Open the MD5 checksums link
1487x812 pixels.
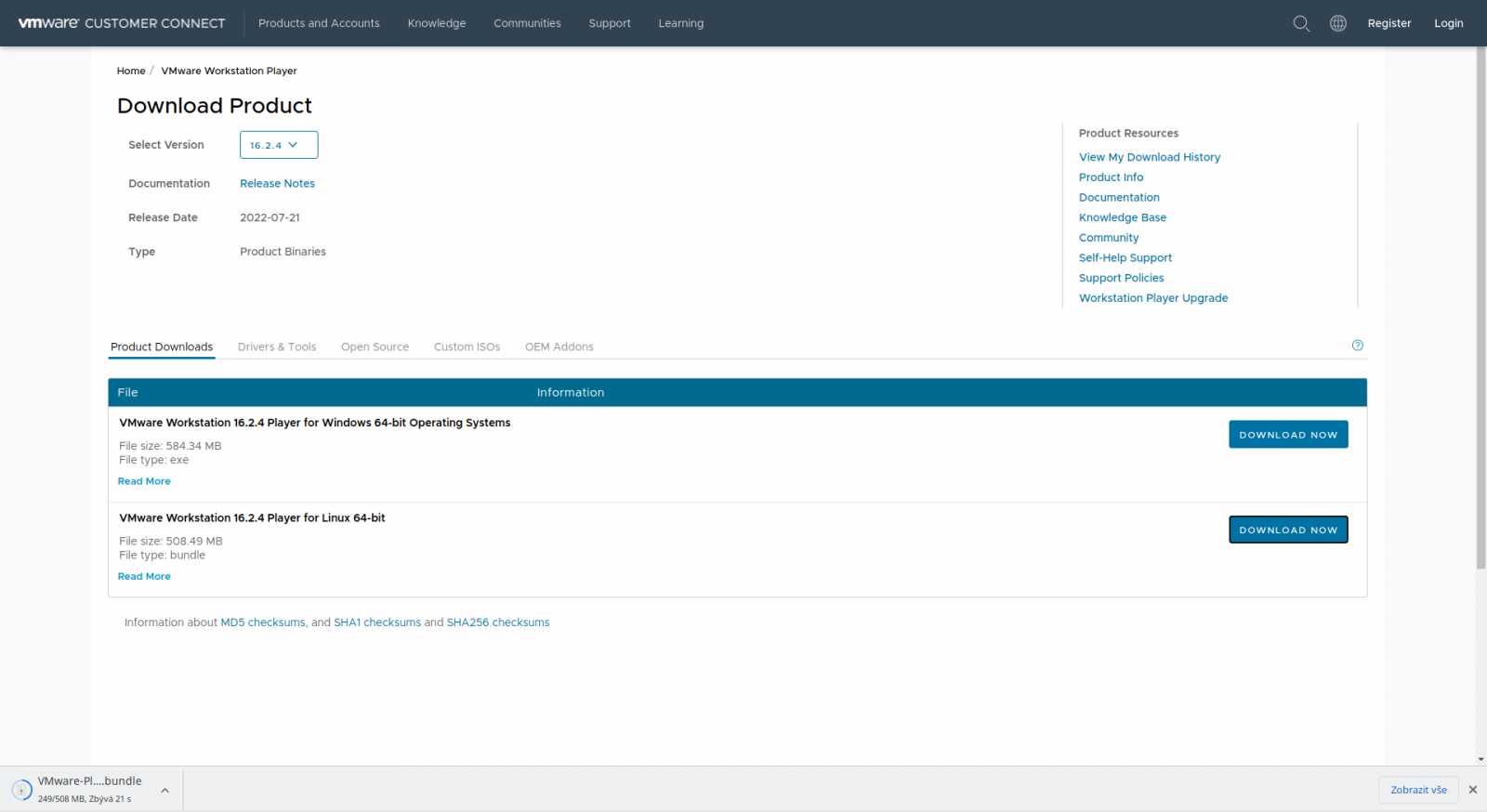(x=263, y=622)
